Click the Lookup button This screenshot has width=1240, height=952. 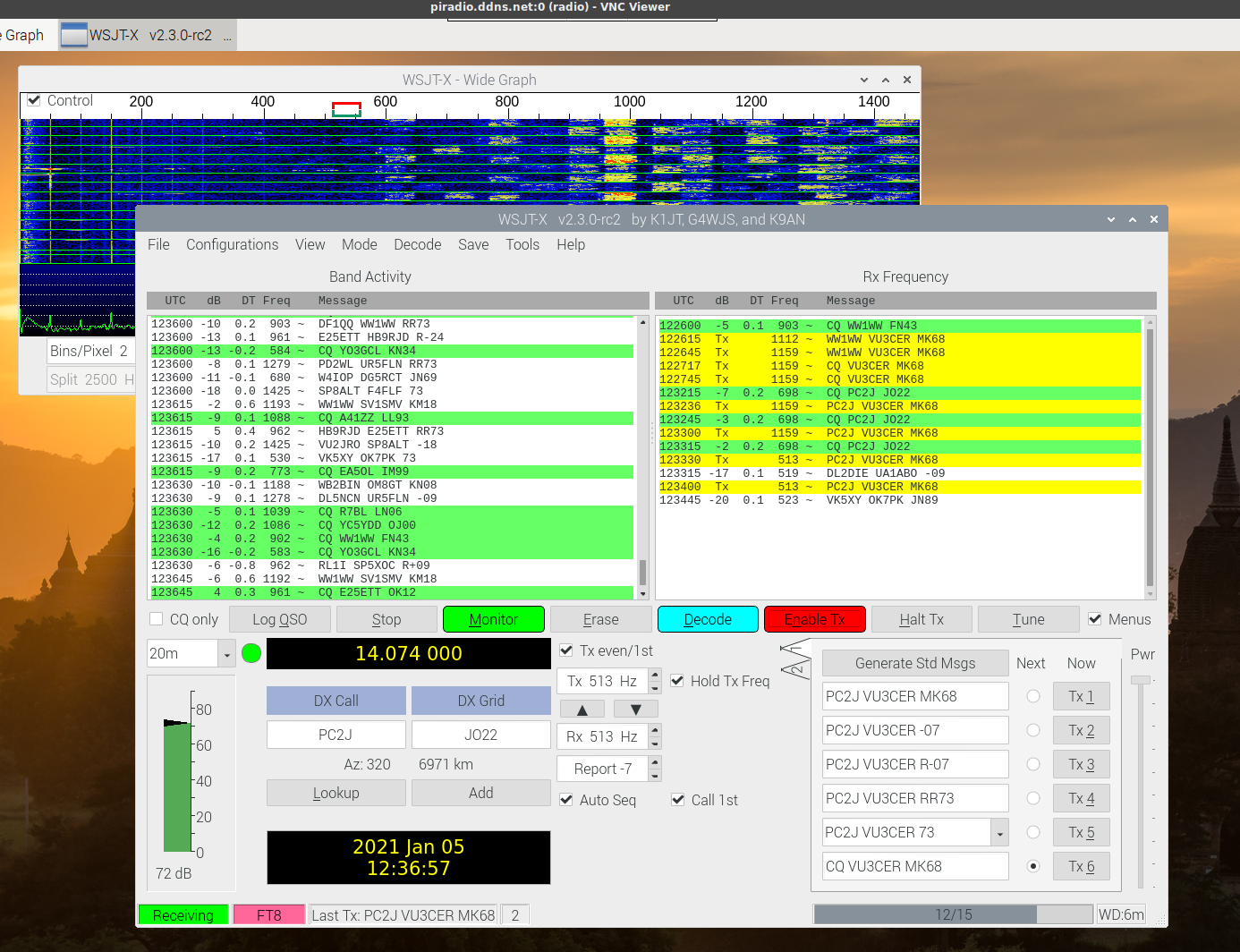click(336, 793)
